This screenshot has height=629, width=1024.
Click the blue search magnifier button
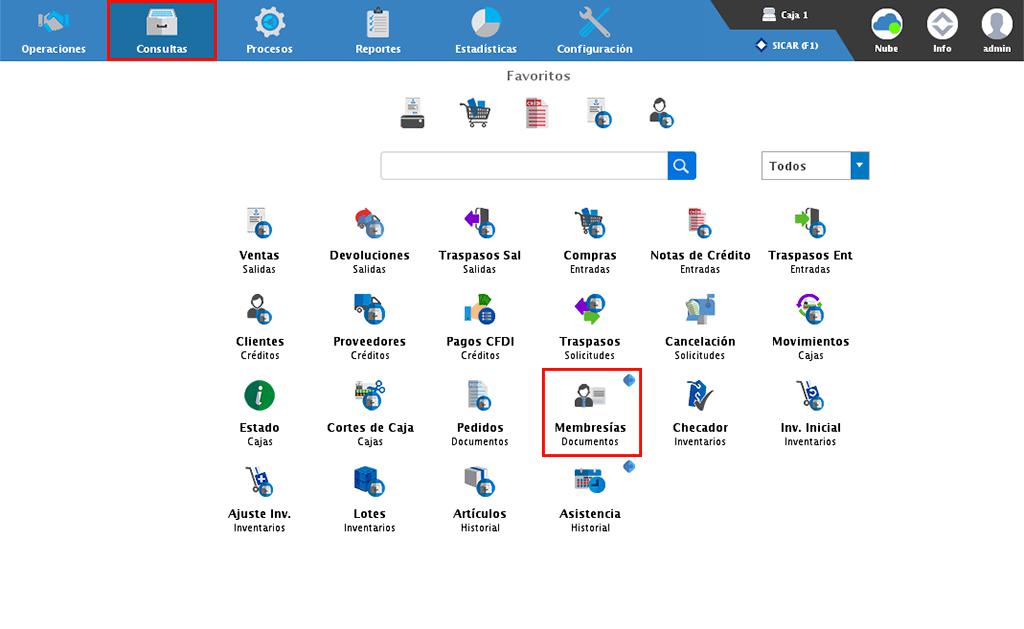click(x=681, y=166)
